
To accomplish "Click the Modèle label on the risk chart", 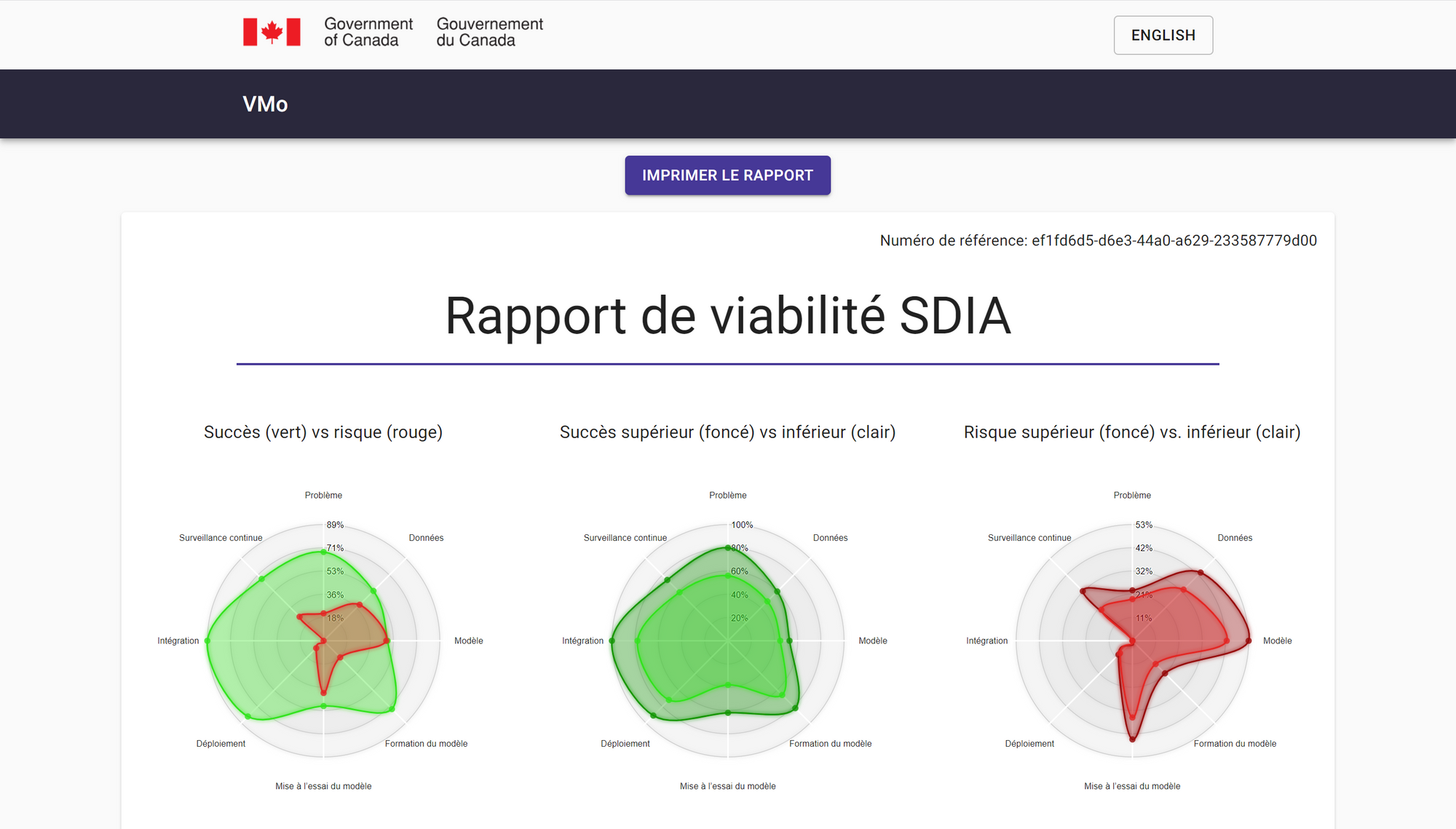I will 1278,640.
